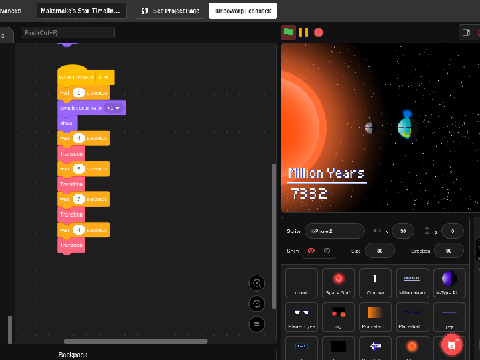Select the purple planet sprite
480x360 pixels.
[449, 283]
